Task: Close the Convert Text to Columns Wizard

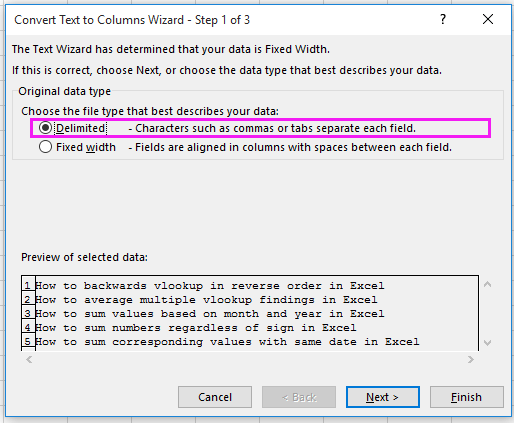Action: coord(488,19)
